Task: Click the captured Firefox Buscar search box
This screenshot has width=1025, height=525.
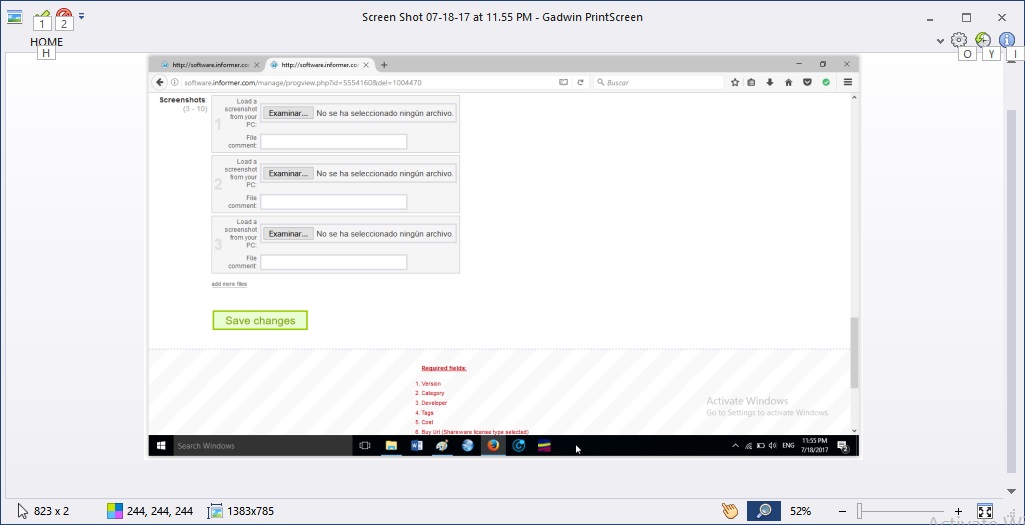Action: (x=659, y=83)
